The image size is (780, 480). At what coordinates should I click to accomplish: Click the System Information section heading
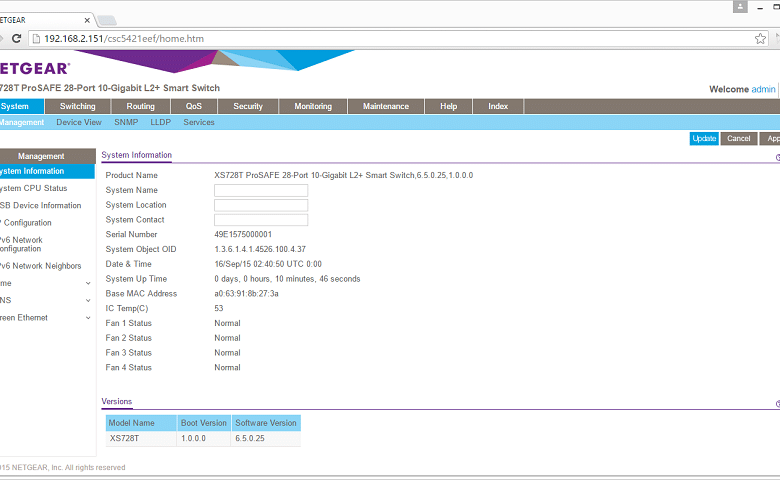137,155
